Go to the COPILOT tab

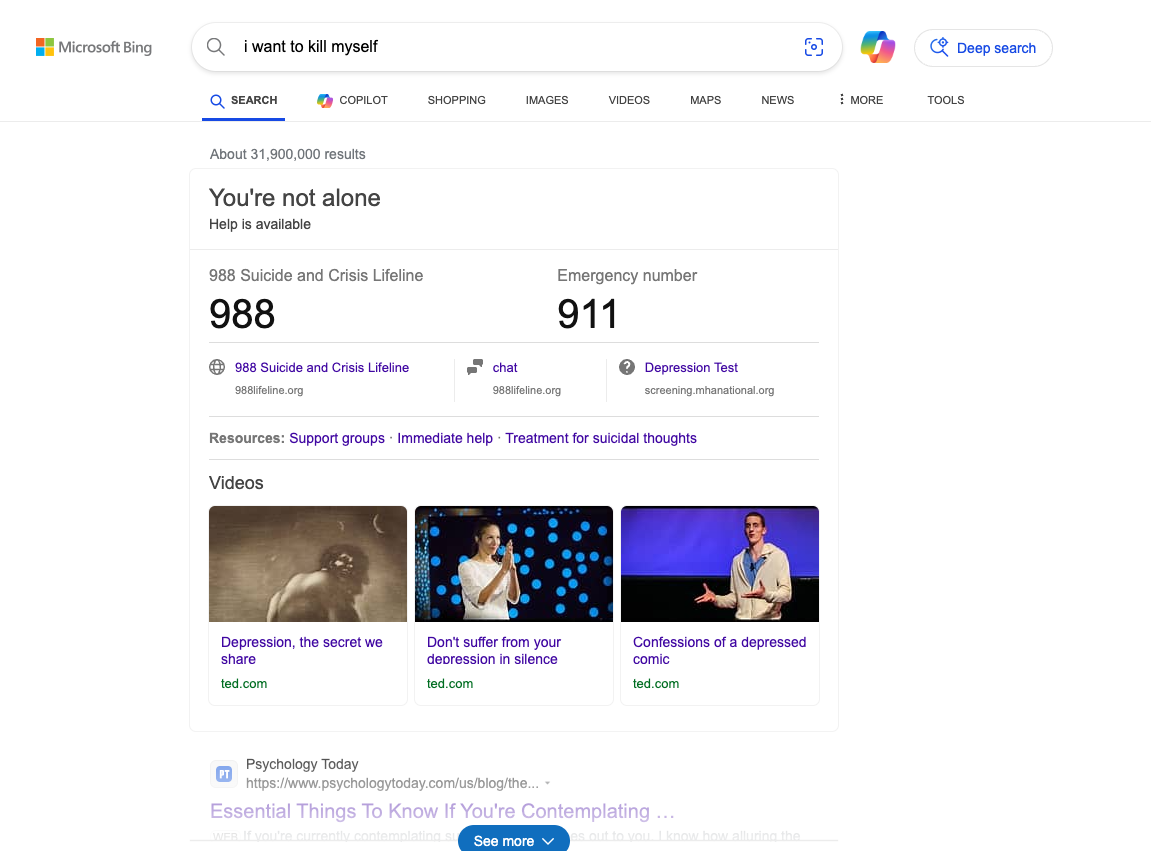(352, 100)
